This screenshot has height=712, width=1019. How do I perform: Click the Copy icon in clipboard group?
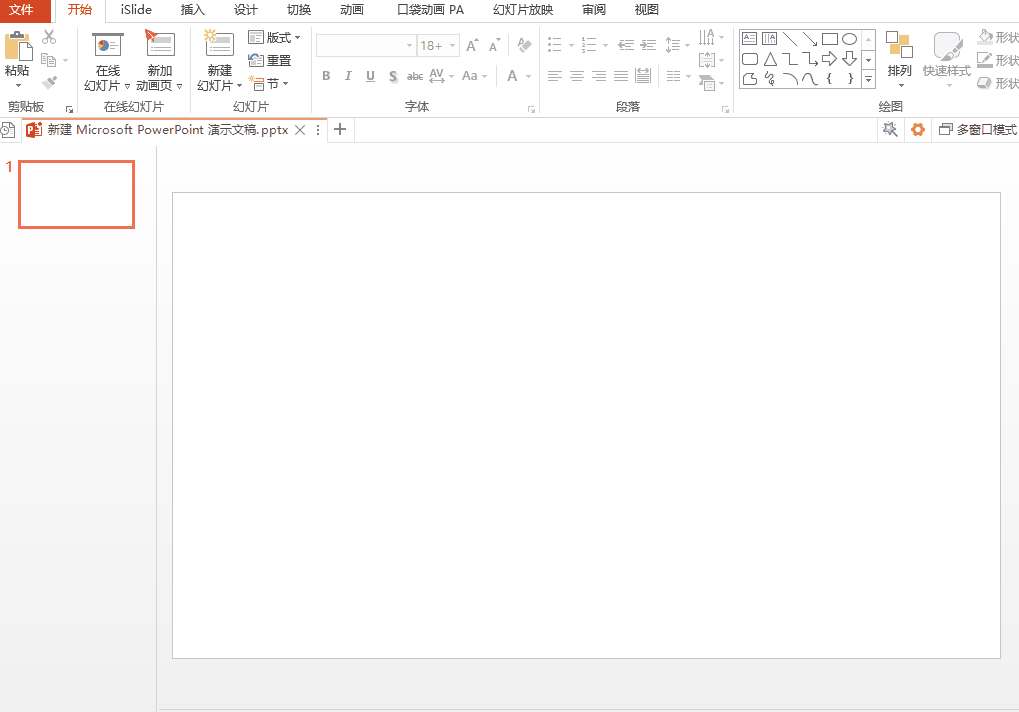tap(49, 60)
